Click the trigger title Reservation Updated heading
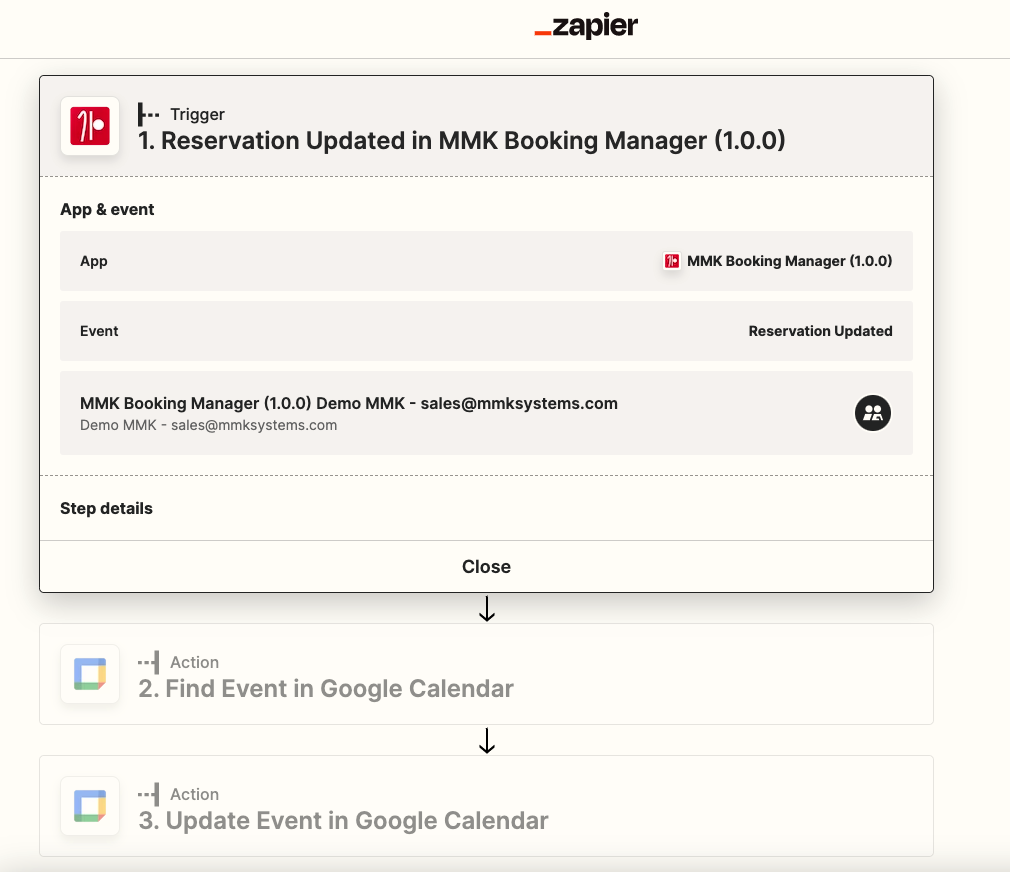This screenshot has height=872, width=1010. pyautogui.click(x=462, y=140)
